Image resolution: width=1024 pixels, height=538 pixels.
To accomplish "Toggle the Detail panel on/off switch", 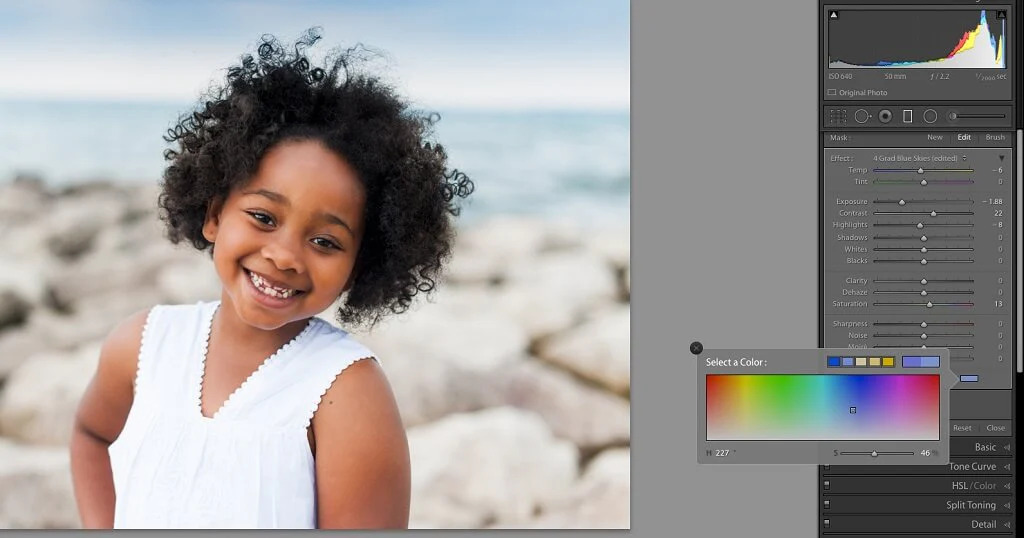I will click(827, 524).
